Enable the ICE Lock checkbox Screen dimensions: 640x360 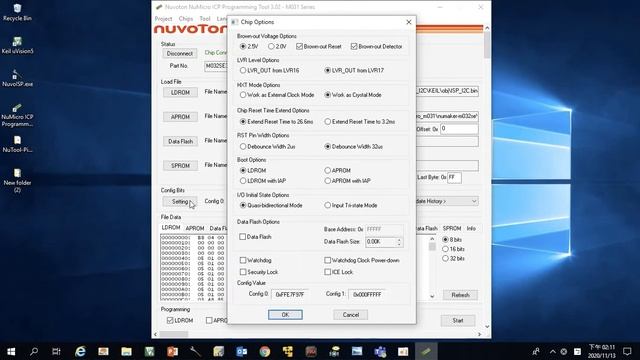[339, 272]
